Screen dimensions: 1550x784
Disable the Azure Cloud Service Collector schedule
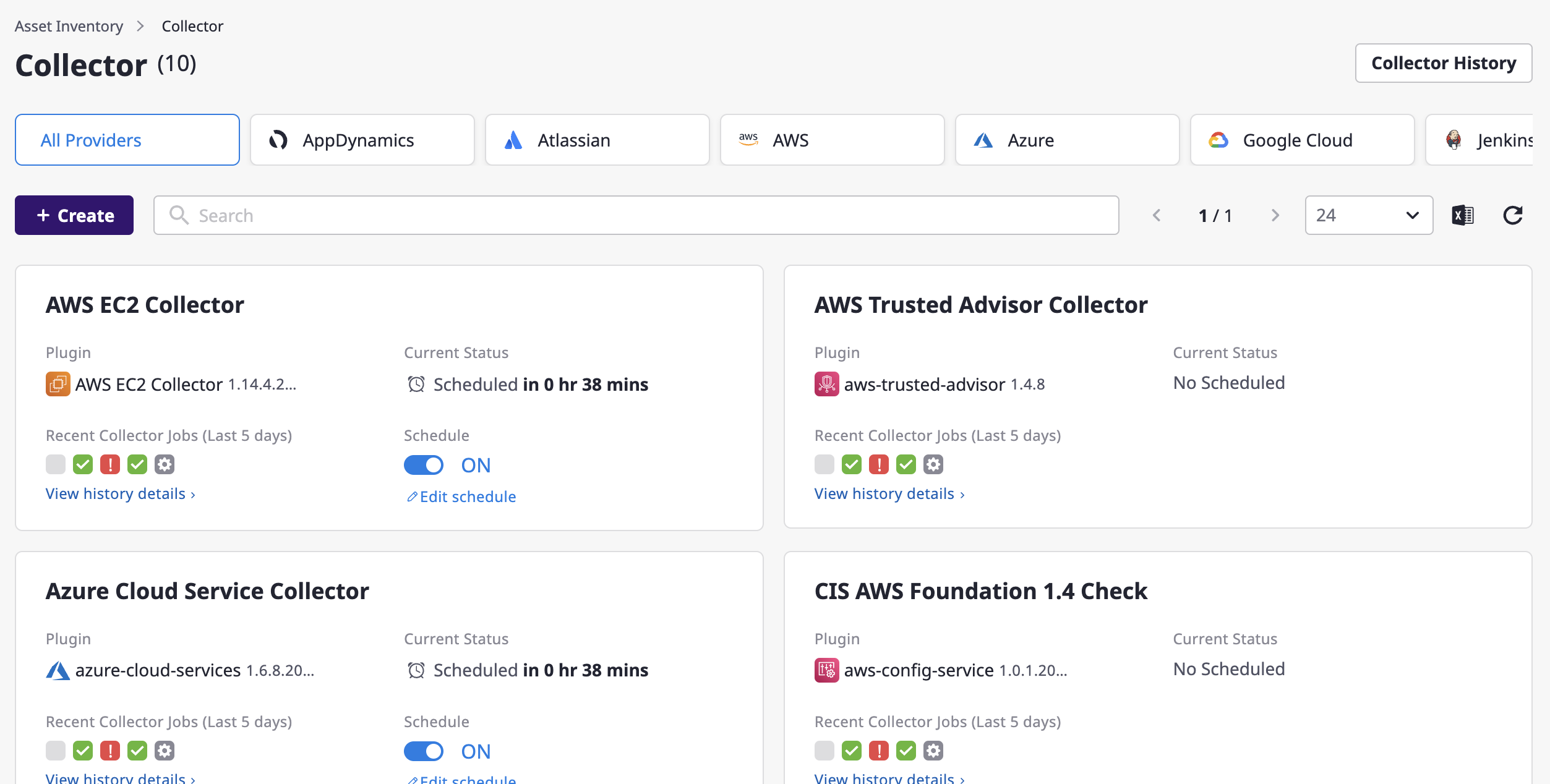tap(424, 751)
